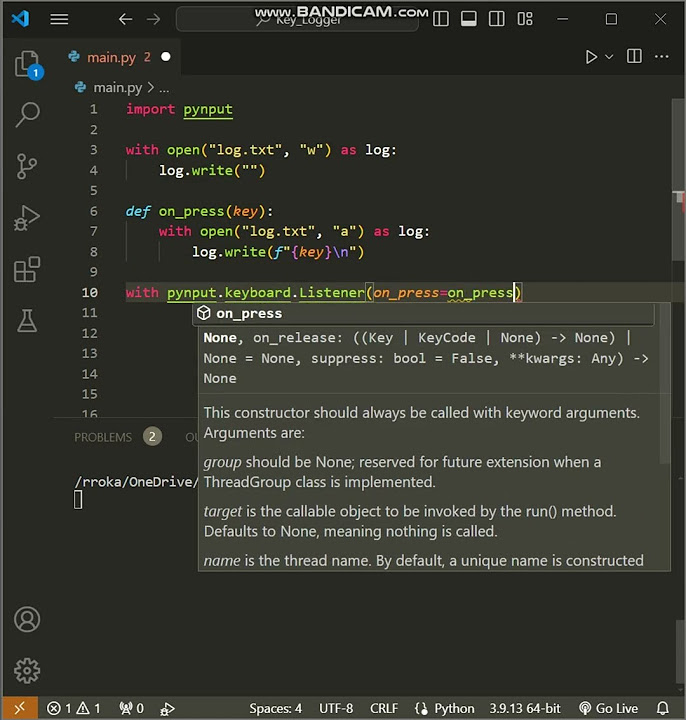686x720 pixels.
Task: Open the Testing flask view
Action: point(27,320)
